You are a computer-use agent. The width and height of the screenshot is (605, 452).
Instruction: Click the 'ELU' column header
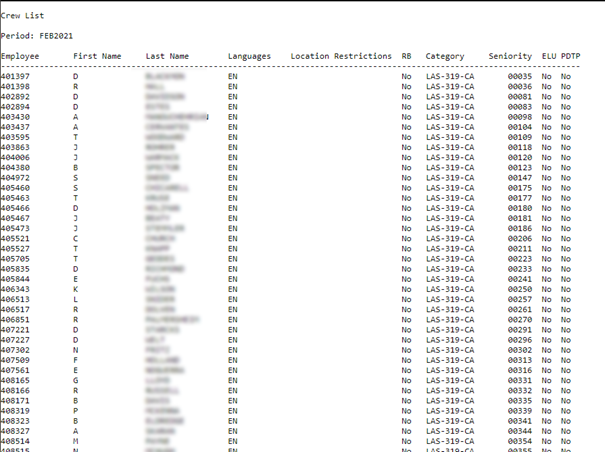[549, 56]
